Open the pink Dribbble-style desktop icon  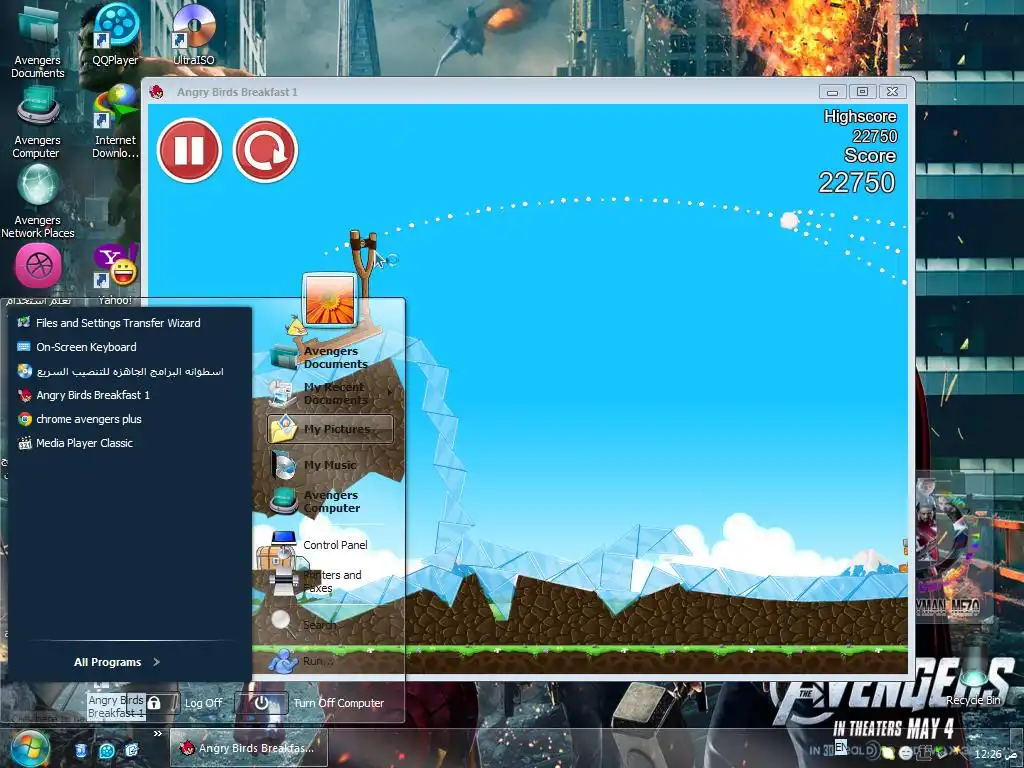[x=39, y=266]
